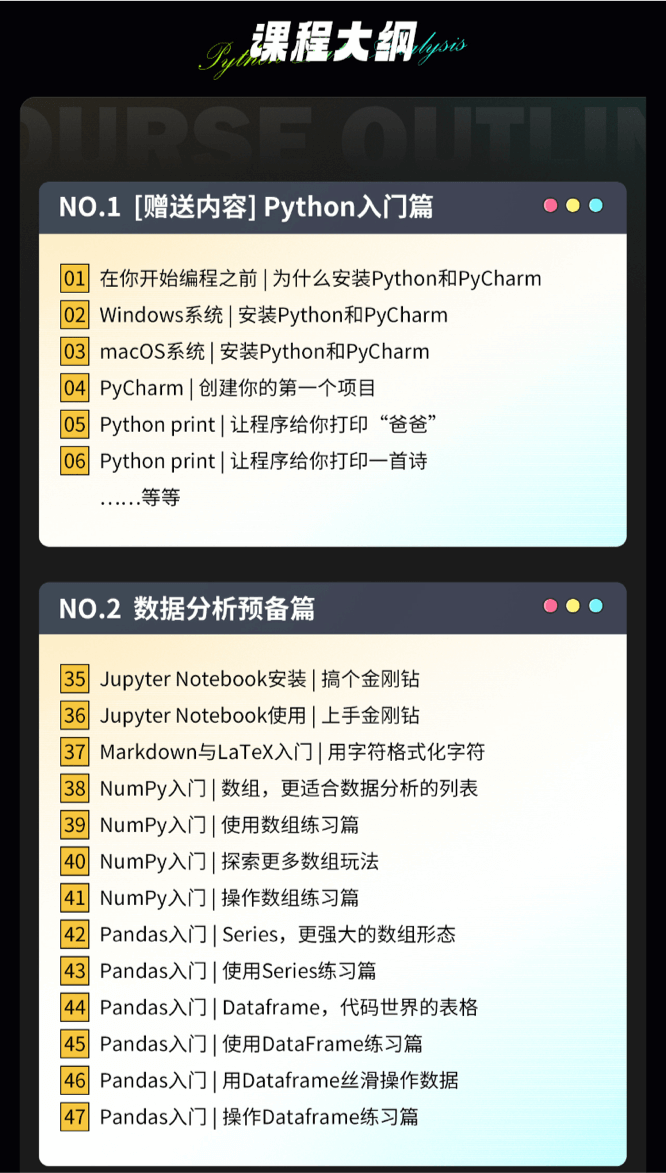The image size is (666, 1173).
Task: Select lesson NumPy入门 操作数组练习篇
Action: [x=229, y=898]
